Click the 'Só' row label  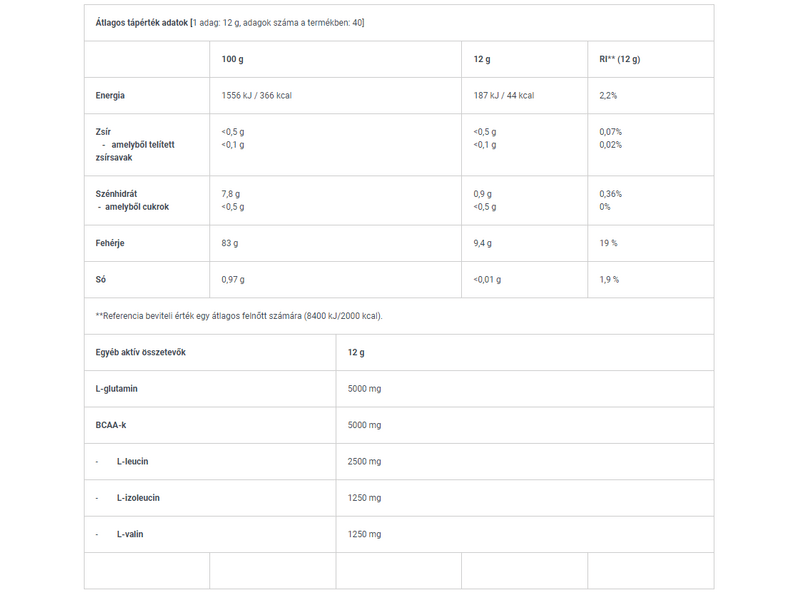pos(101,279)
